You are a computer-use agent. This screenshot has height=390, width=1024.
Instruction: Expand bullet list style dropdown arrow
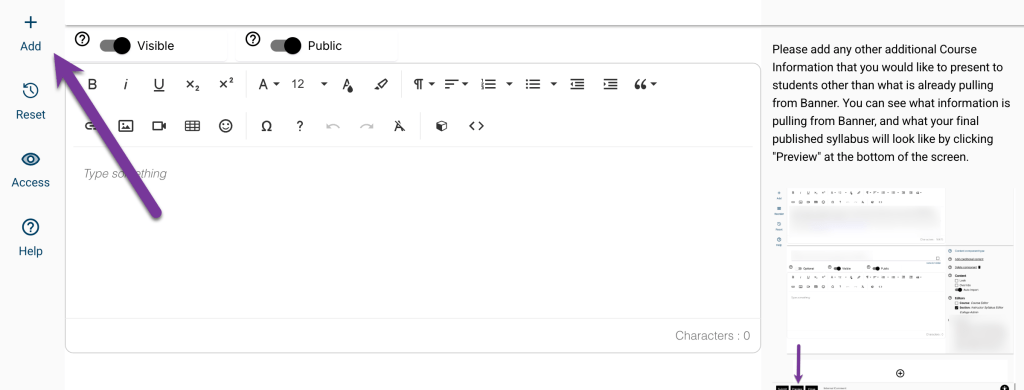tap(554, 84)
